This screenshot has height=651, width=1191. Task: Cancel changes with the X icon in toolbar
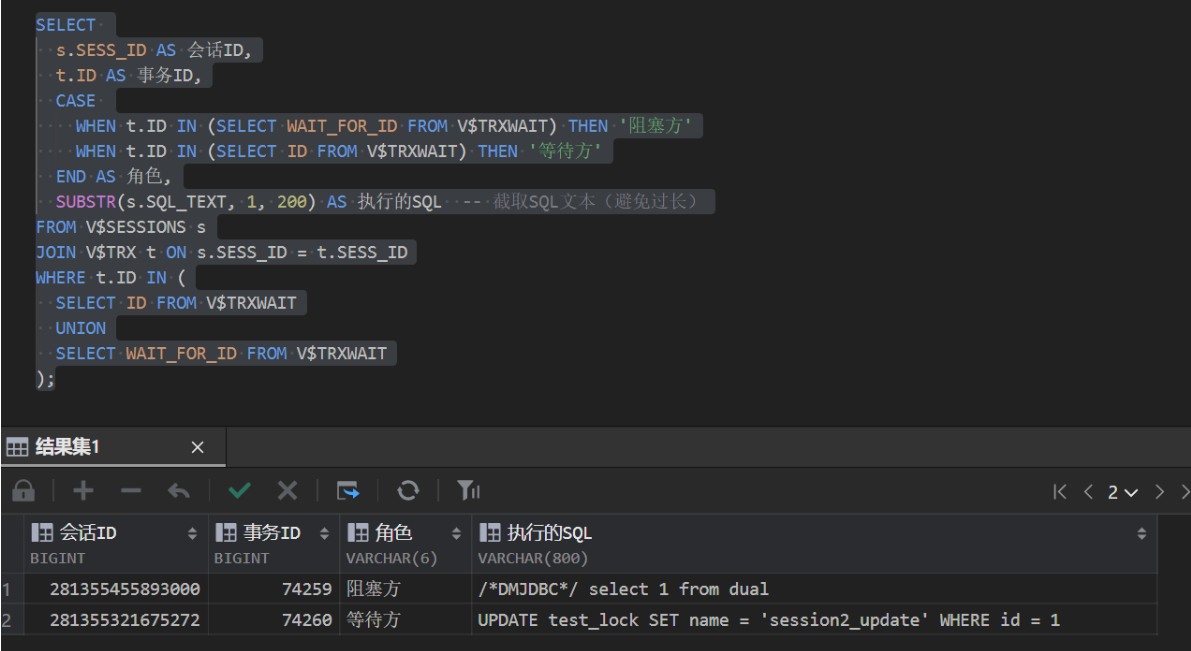click(287, 491)
